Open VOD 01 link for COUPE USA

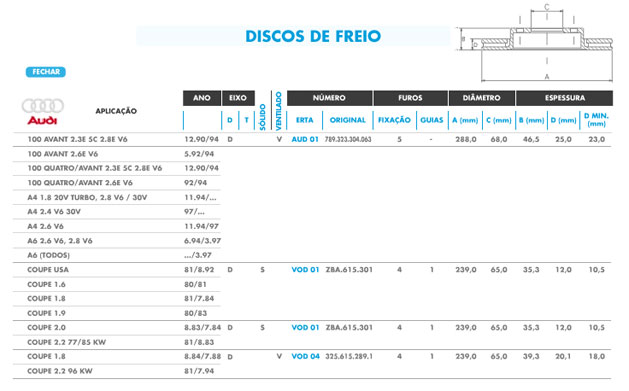tap(305, 269)
